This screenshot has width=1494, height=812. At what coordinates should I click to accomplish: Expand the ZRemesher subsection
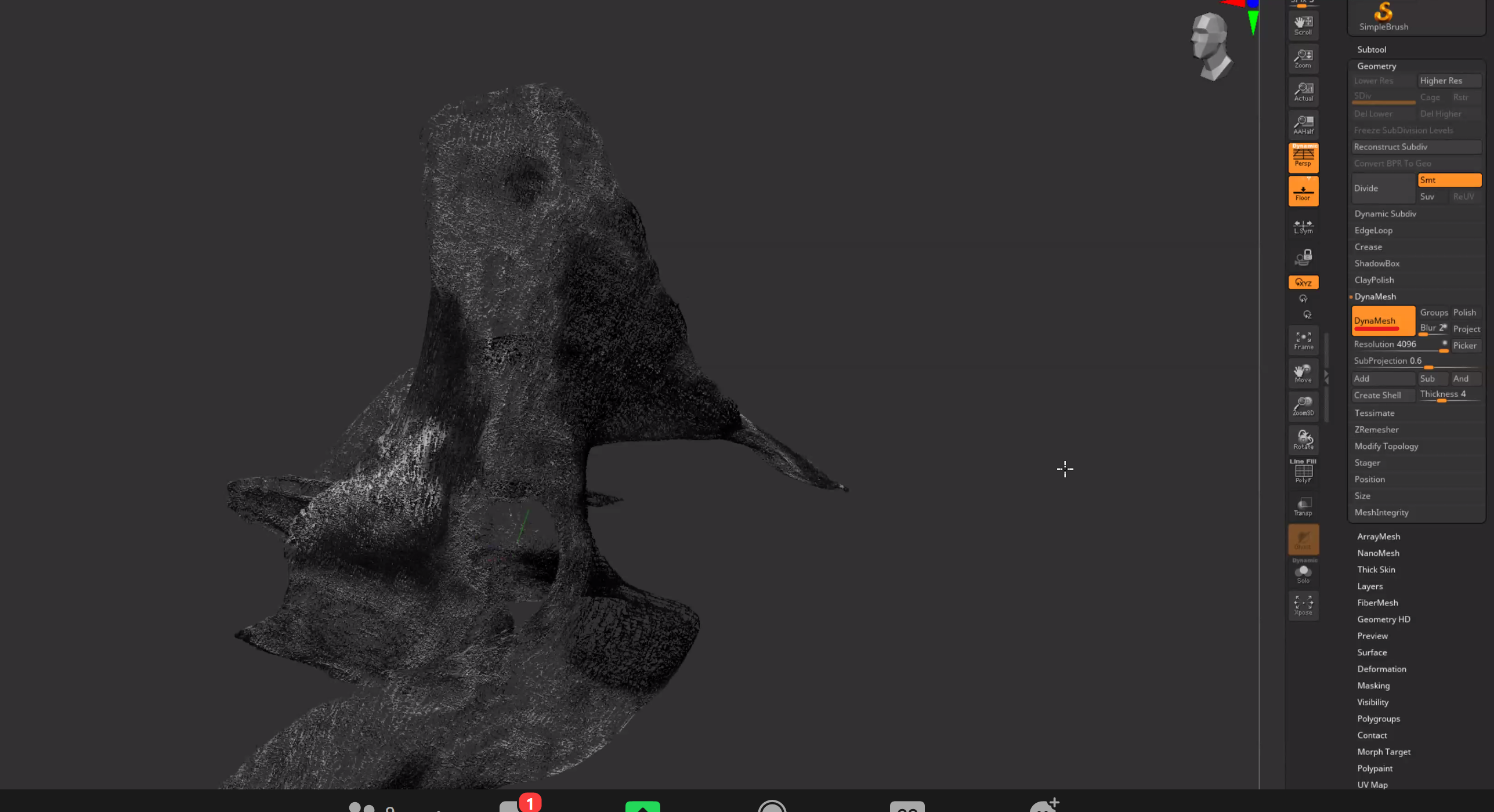(1376, 430)
